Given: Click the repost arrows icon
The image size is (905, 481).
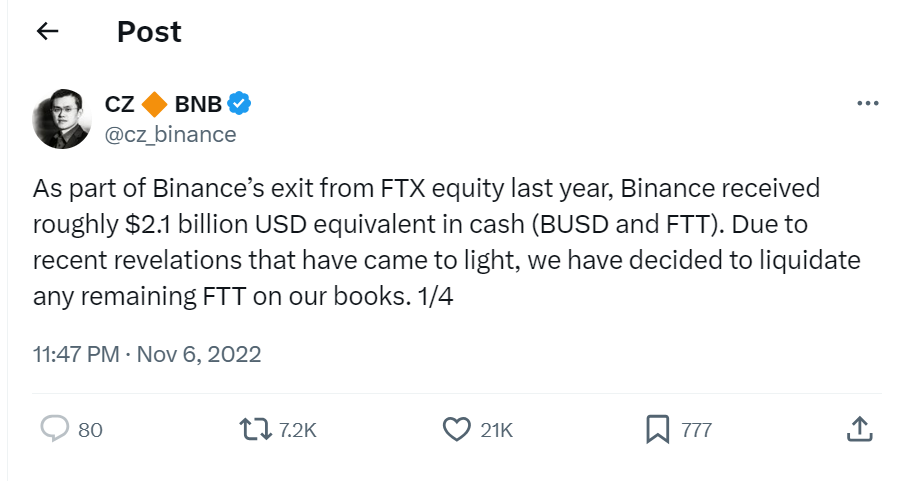Looking at the screenshot, I should click(255, 429).
